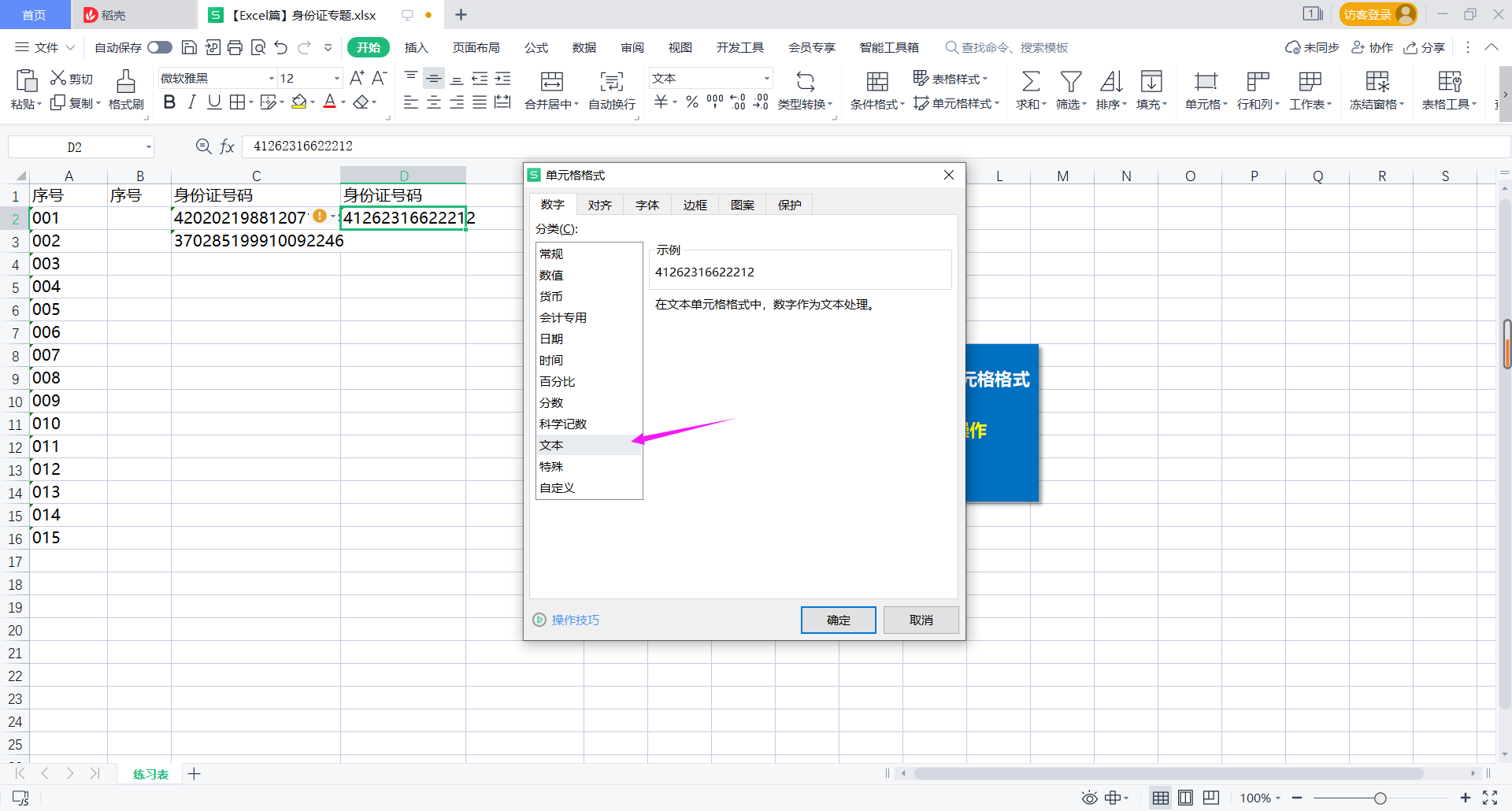This screenshot has width=1512, height=811.
Task: Switch to the 数据 ribbon tab
Action: pos(584,47)
